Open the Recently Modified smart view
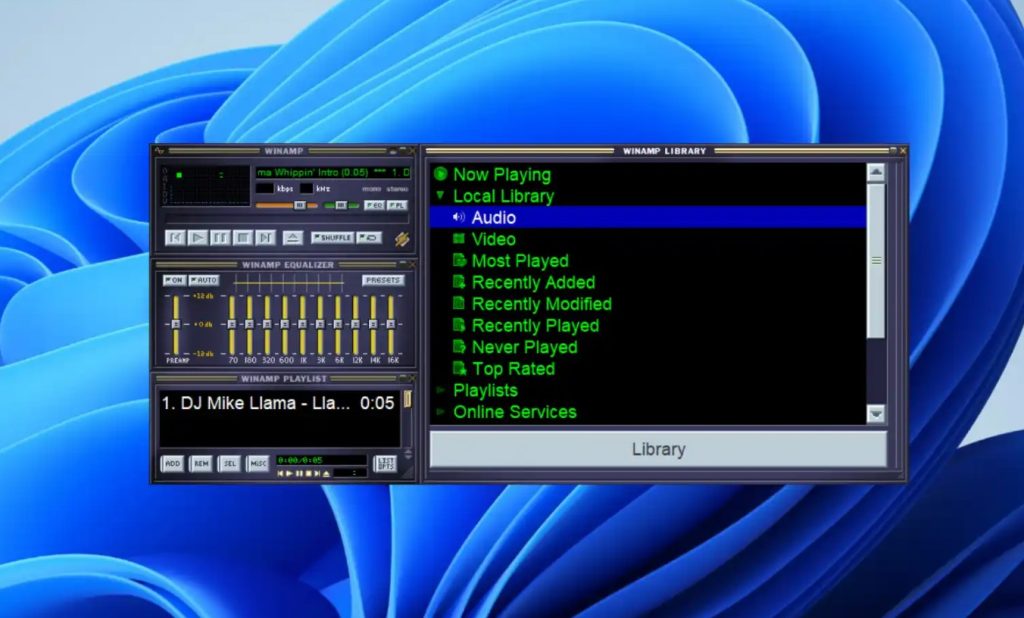The width and height of the screenshot is (1024, 618). tap(541, 304)
